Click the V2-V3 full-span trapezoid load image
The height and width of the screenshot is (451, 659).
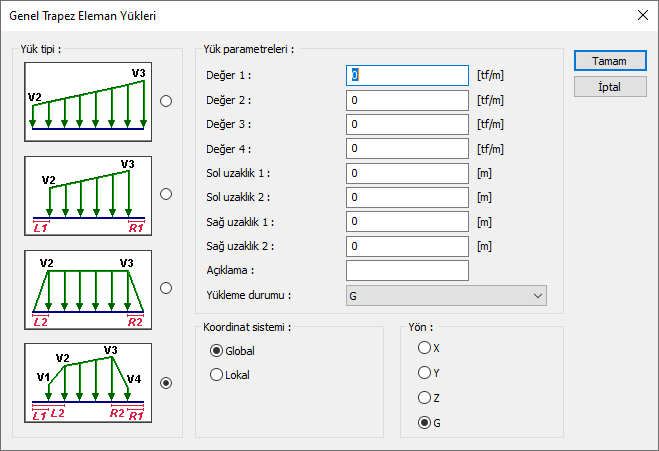(88, 101)
